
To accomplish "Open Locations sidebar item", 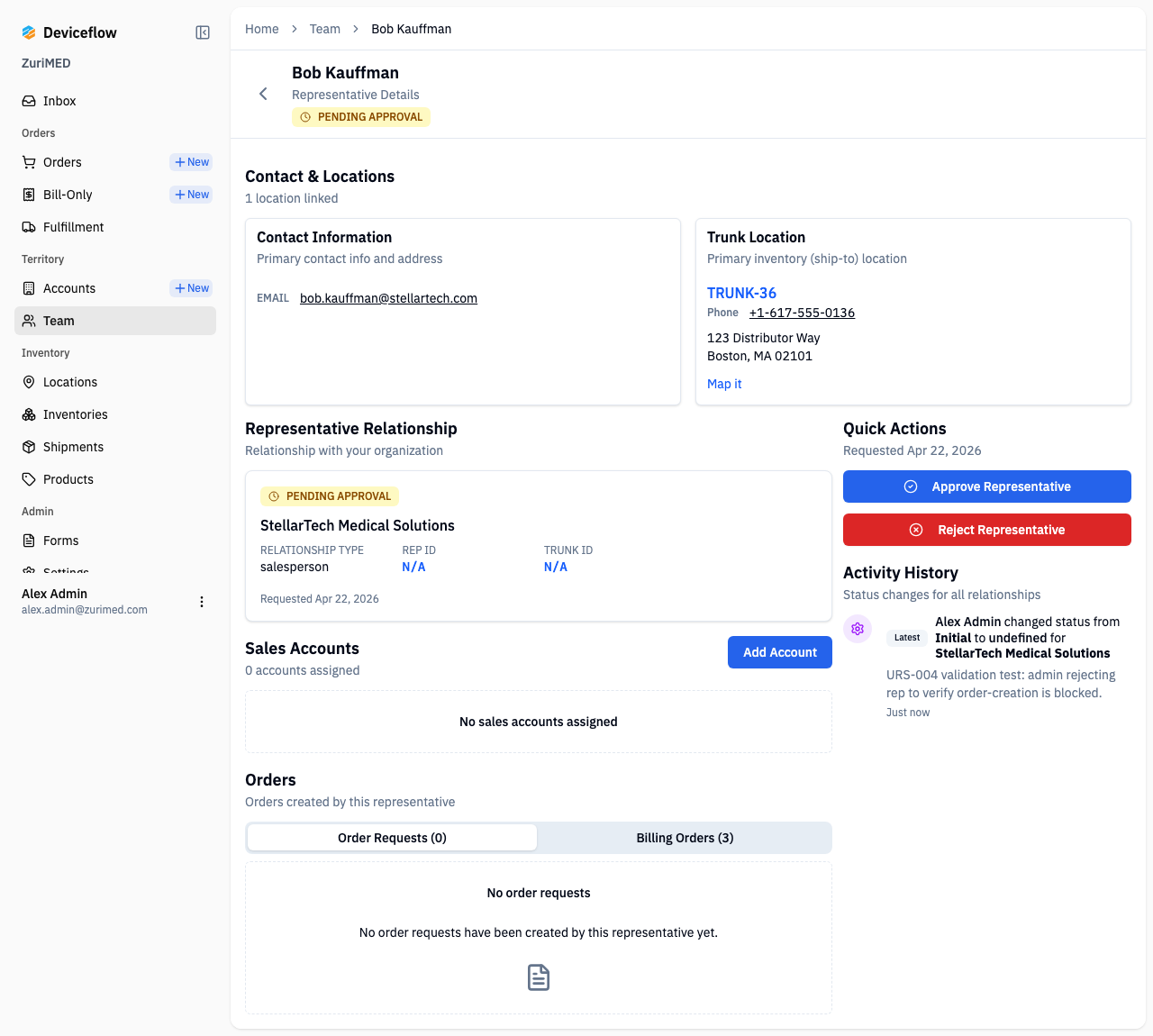I will (115, 382).
